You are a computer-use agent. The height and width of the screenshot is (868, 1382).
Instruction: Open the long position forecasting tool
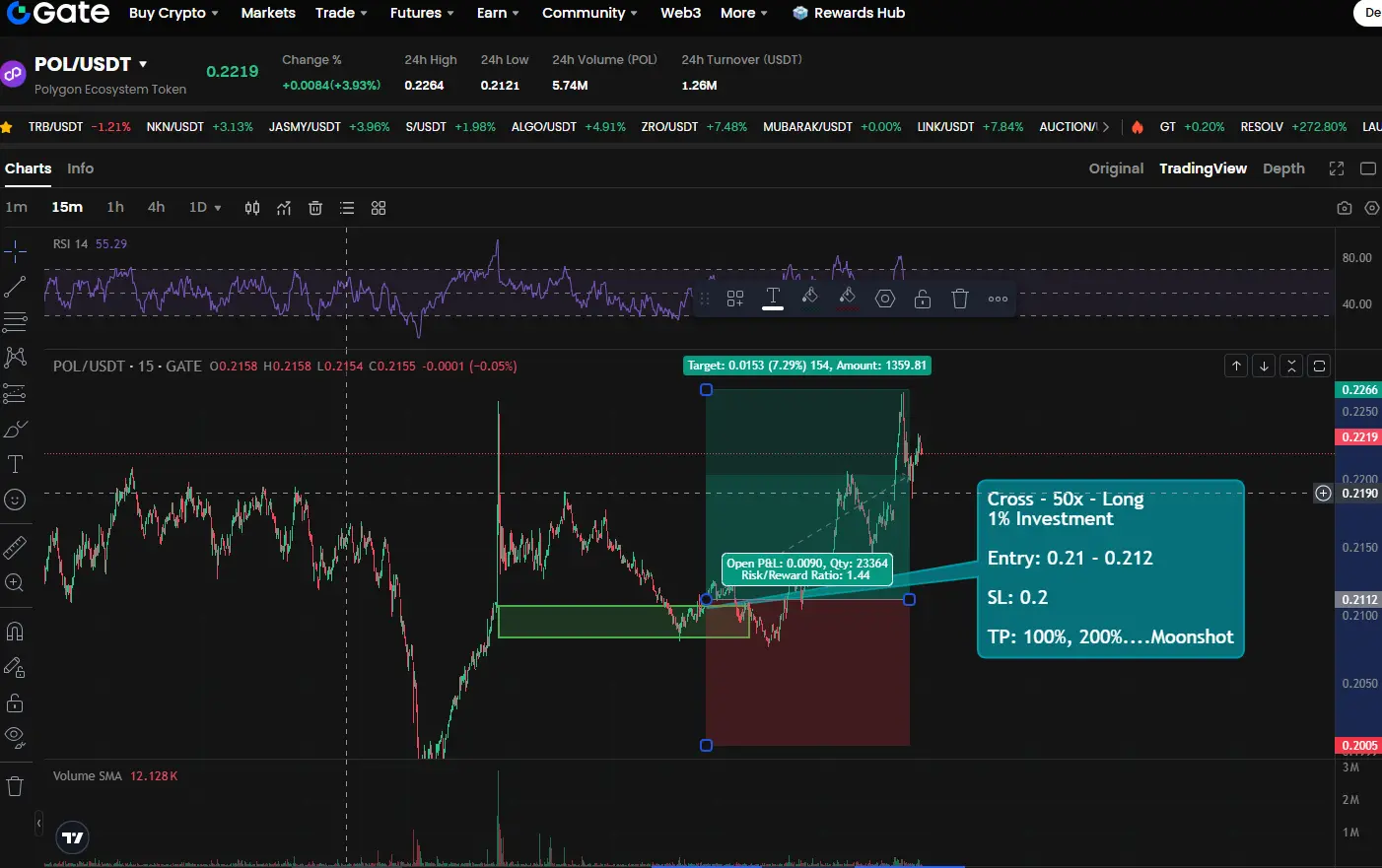tap(15, 393)
